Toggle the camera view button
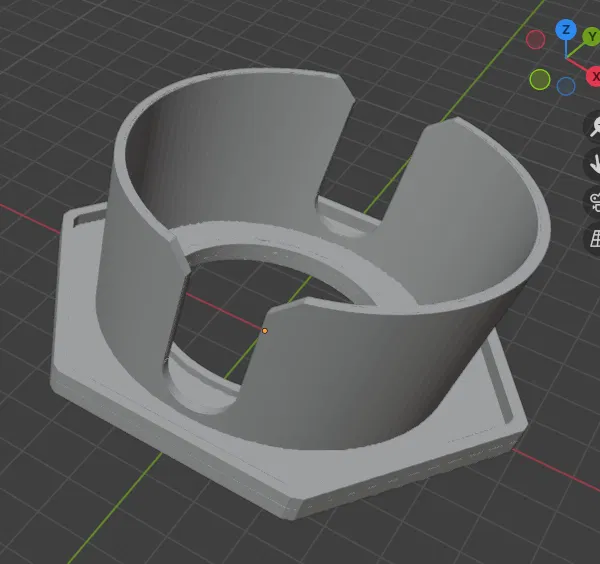Image resolution: width=600 pixels, height=564 pixels. [593, 202]
